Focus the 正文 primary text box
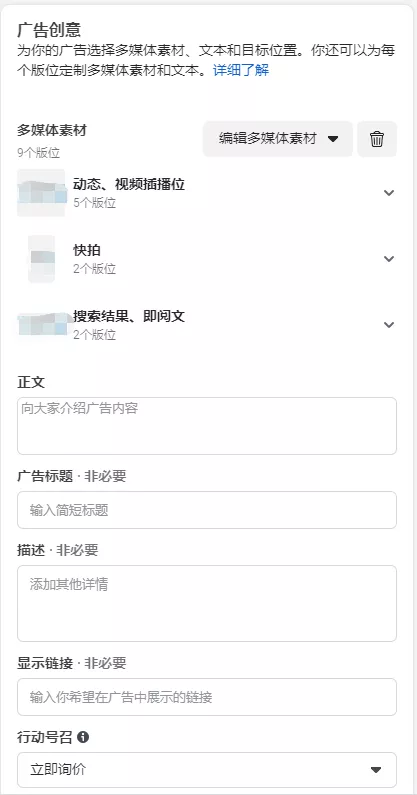 pyautogui.click(x=207, y=426)
